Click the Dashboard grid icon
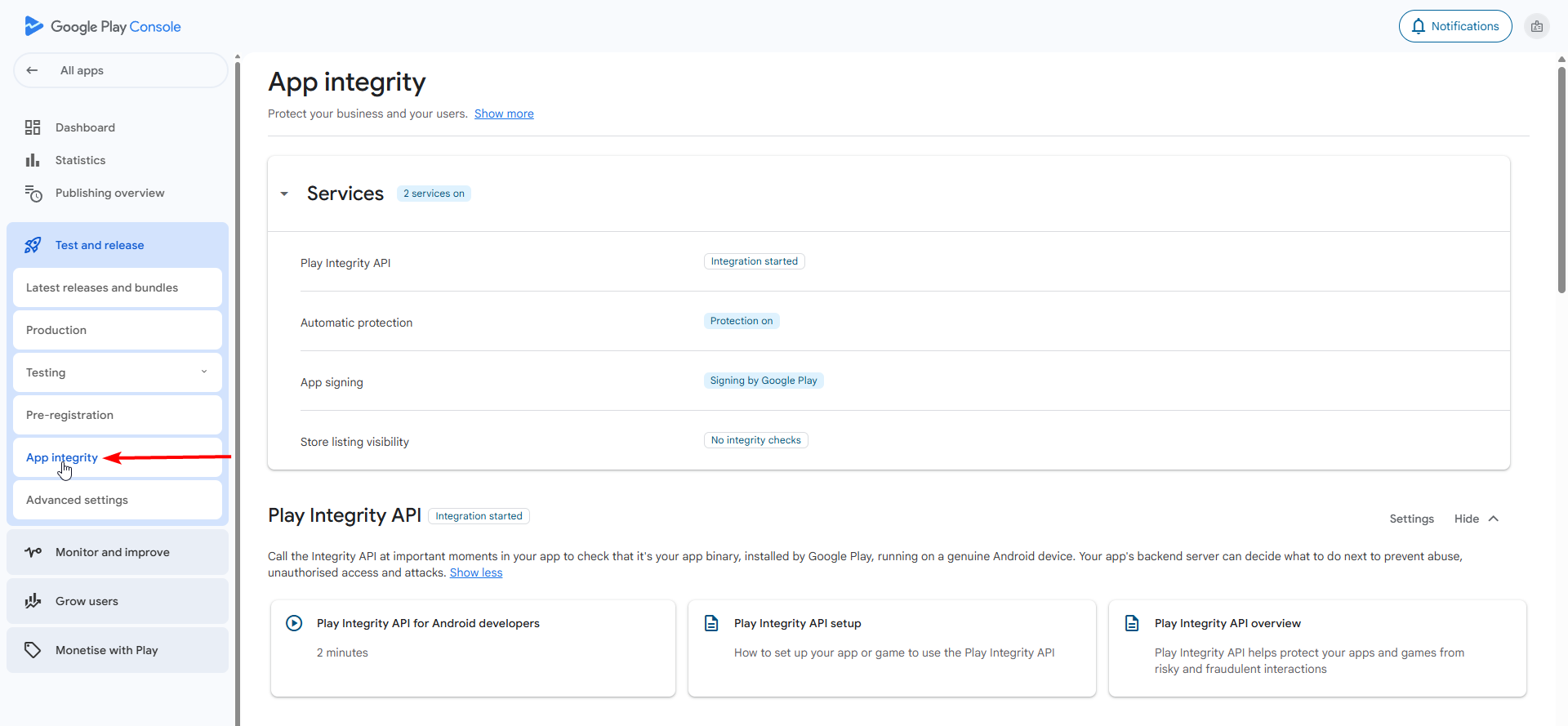 click(33, 127)
